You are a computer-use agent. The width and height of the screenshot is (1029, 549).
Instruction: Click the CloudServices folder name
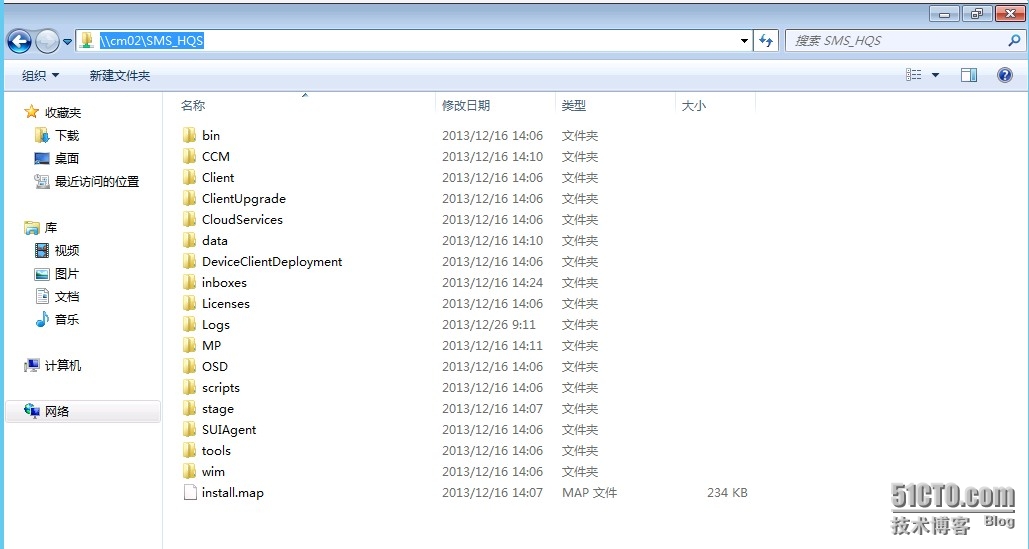pyautogui.click(x=242, y=220)
